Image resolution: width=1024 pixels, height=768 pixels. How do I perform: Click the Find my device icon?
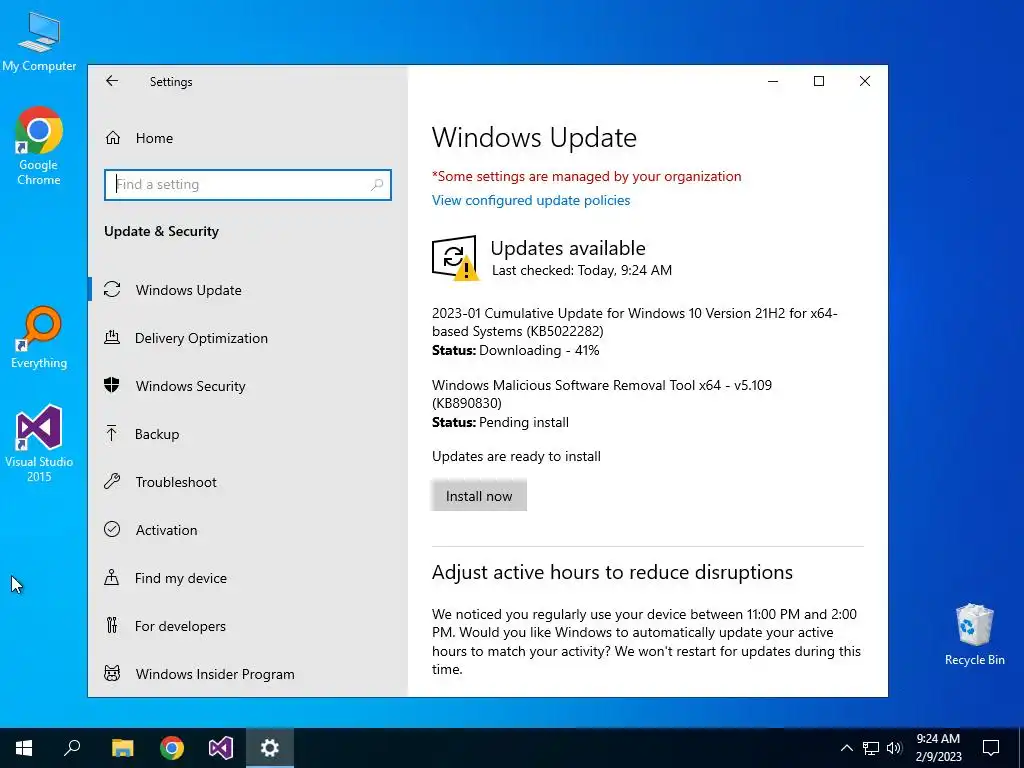pos(112,577)
